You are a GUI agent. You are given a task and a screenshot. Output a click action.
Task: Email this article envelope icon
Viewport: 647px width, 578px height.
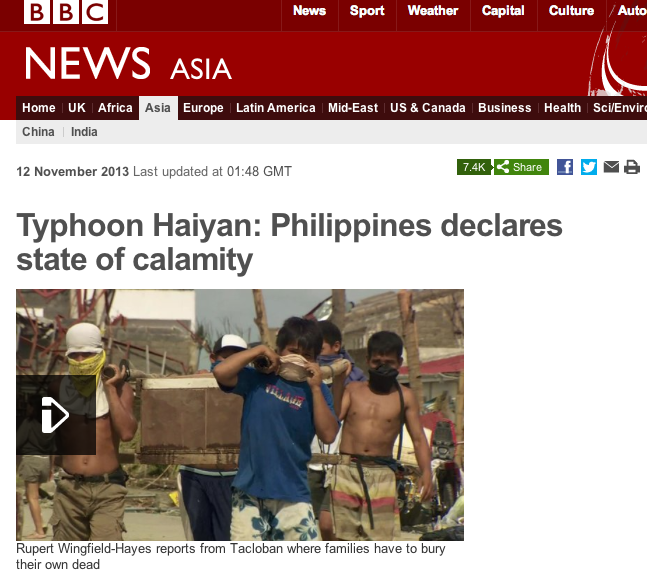tap(611, 167)
